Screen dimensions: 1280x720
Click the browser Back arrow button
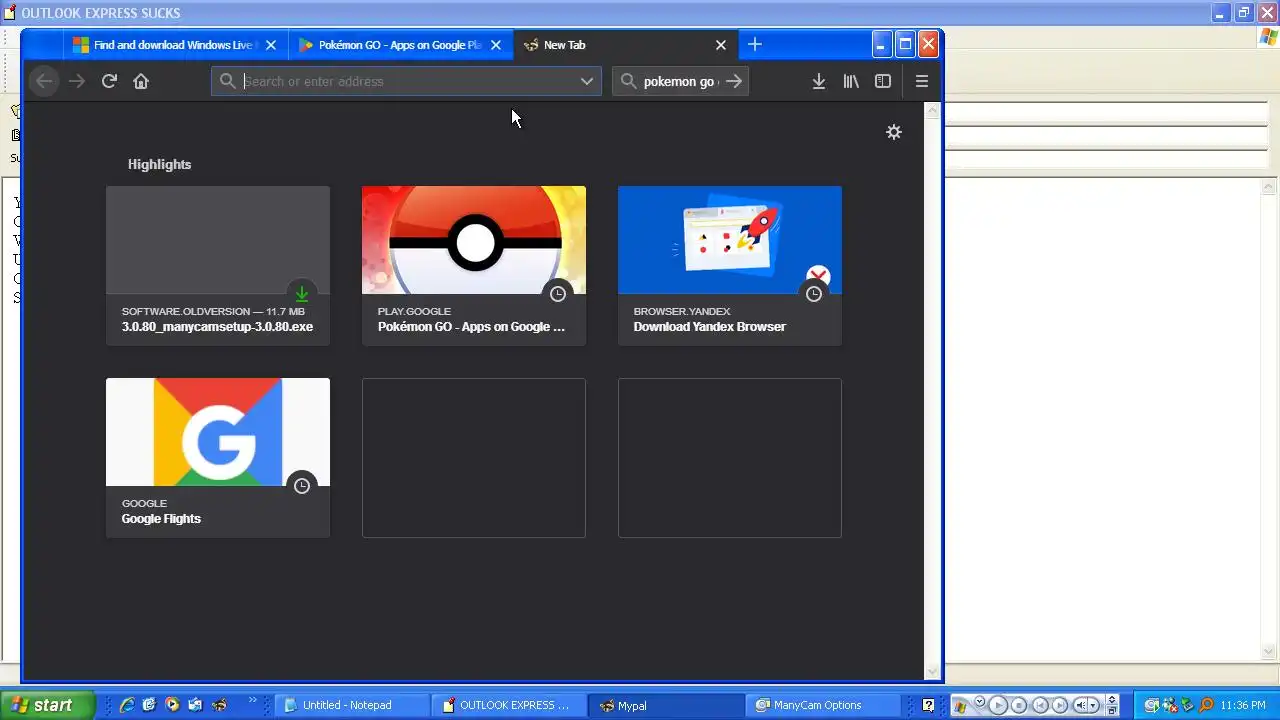pos(43,81)
